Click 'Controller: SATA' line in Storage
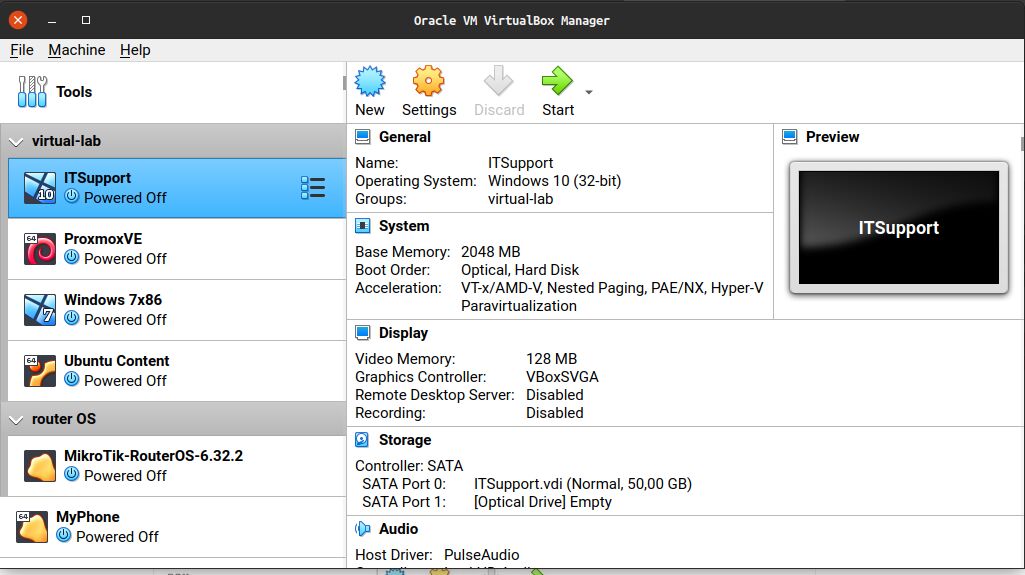 point(409,466)
